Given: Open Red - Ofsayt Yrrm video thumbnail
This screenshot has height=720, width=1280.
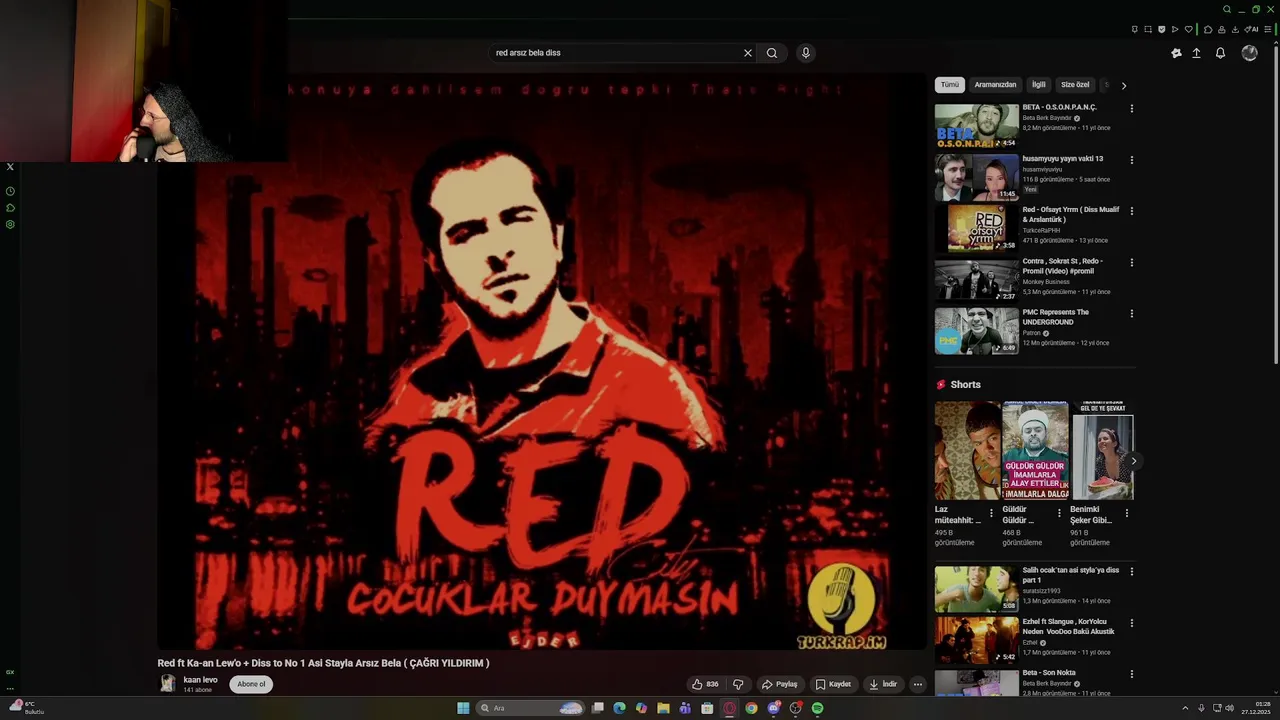Looking at the screenshot, I should (x=977, y=228).
